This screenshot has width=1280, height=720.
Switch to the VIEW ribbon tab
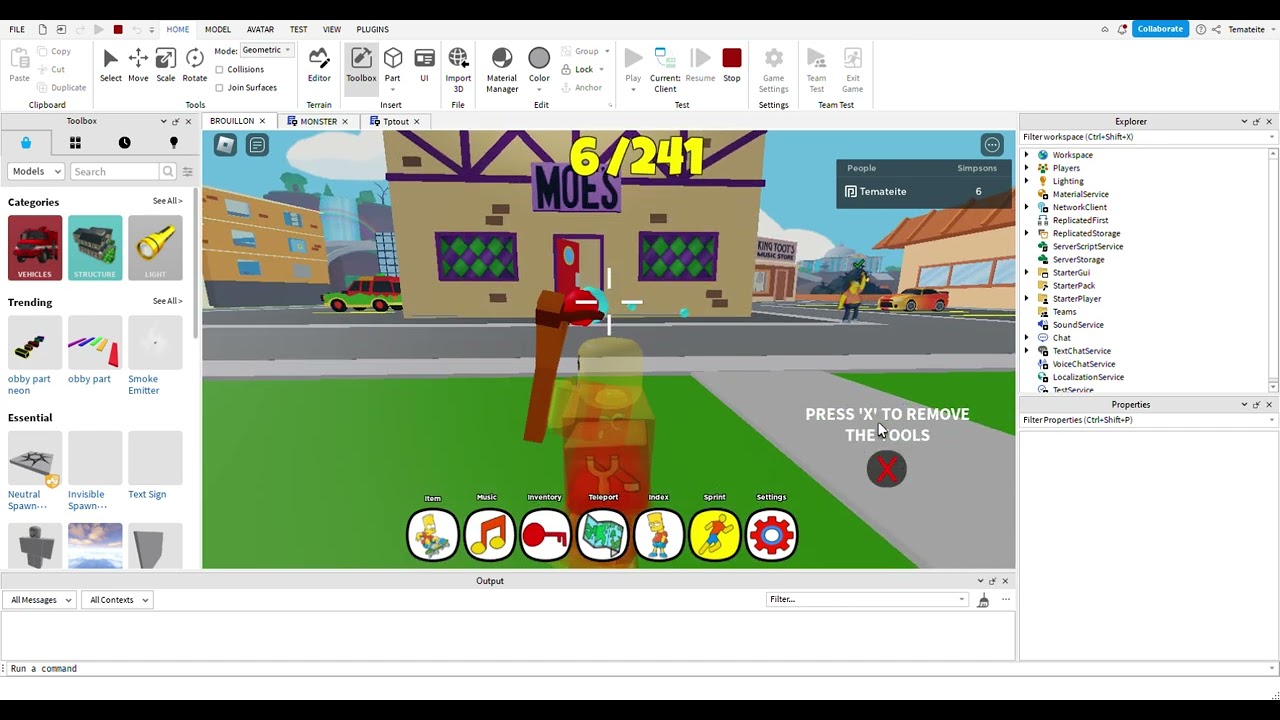coord(332,29)
